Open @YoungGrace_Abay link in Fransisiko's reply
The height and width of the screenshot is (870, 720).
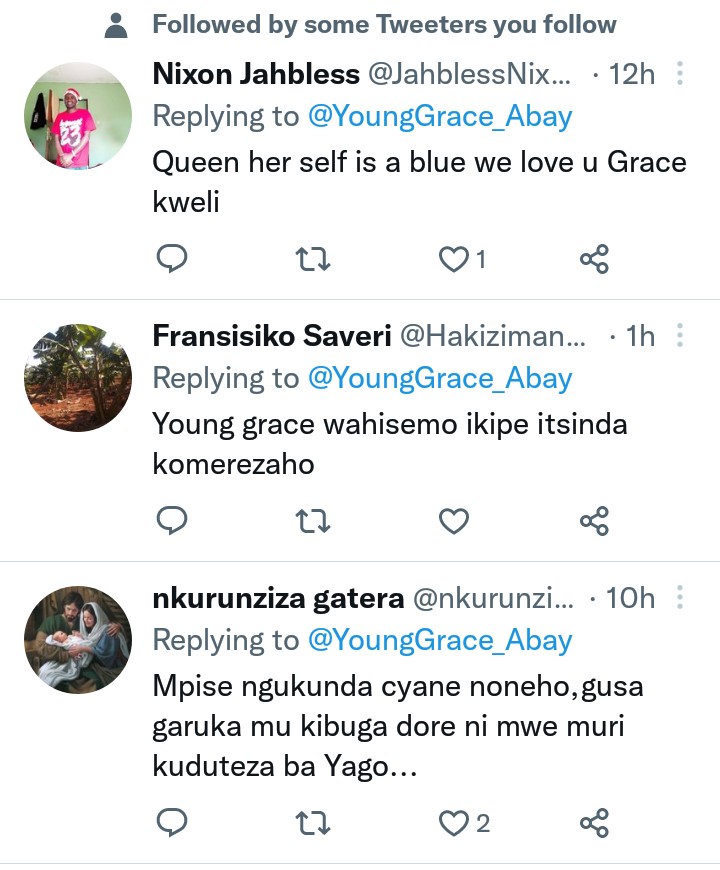440,379
